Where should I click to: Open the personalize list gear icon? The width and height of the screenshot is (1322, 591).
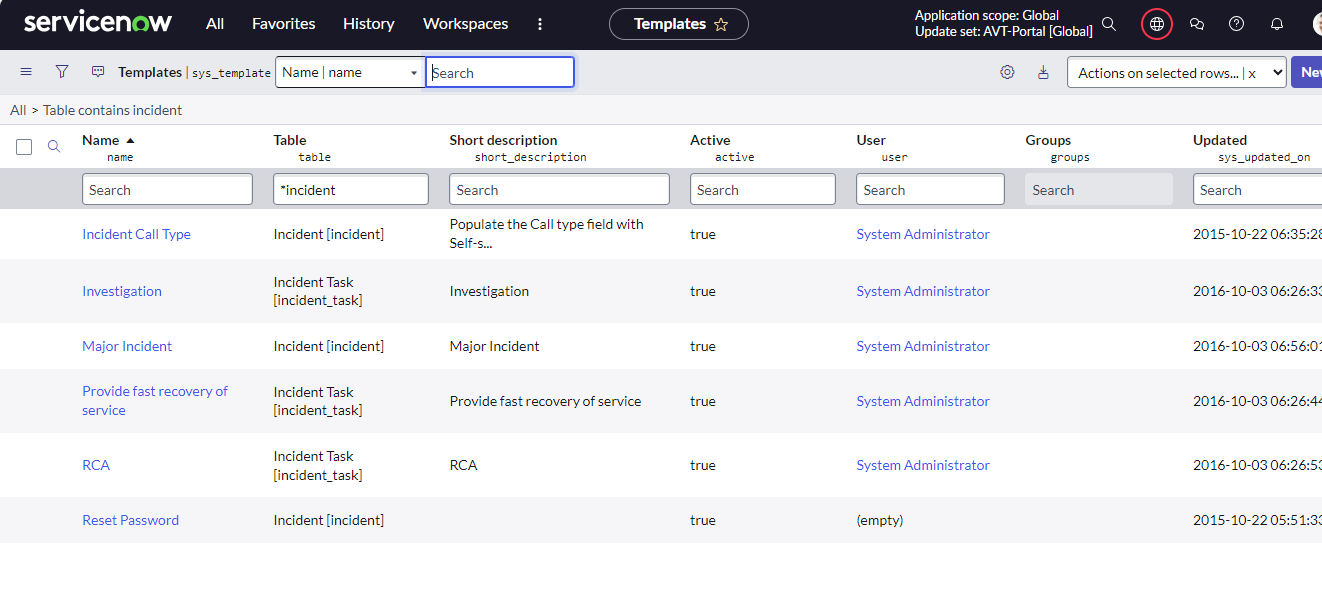coord(1007,72)
